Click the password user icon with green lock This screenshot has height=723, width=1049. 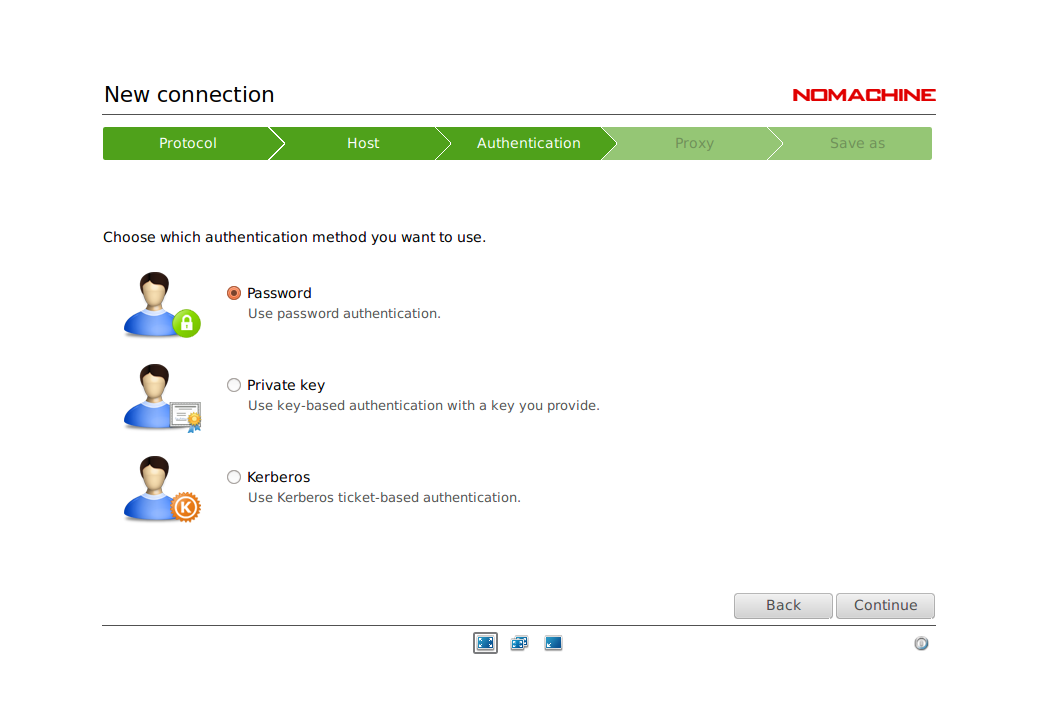tap(161, 305)
